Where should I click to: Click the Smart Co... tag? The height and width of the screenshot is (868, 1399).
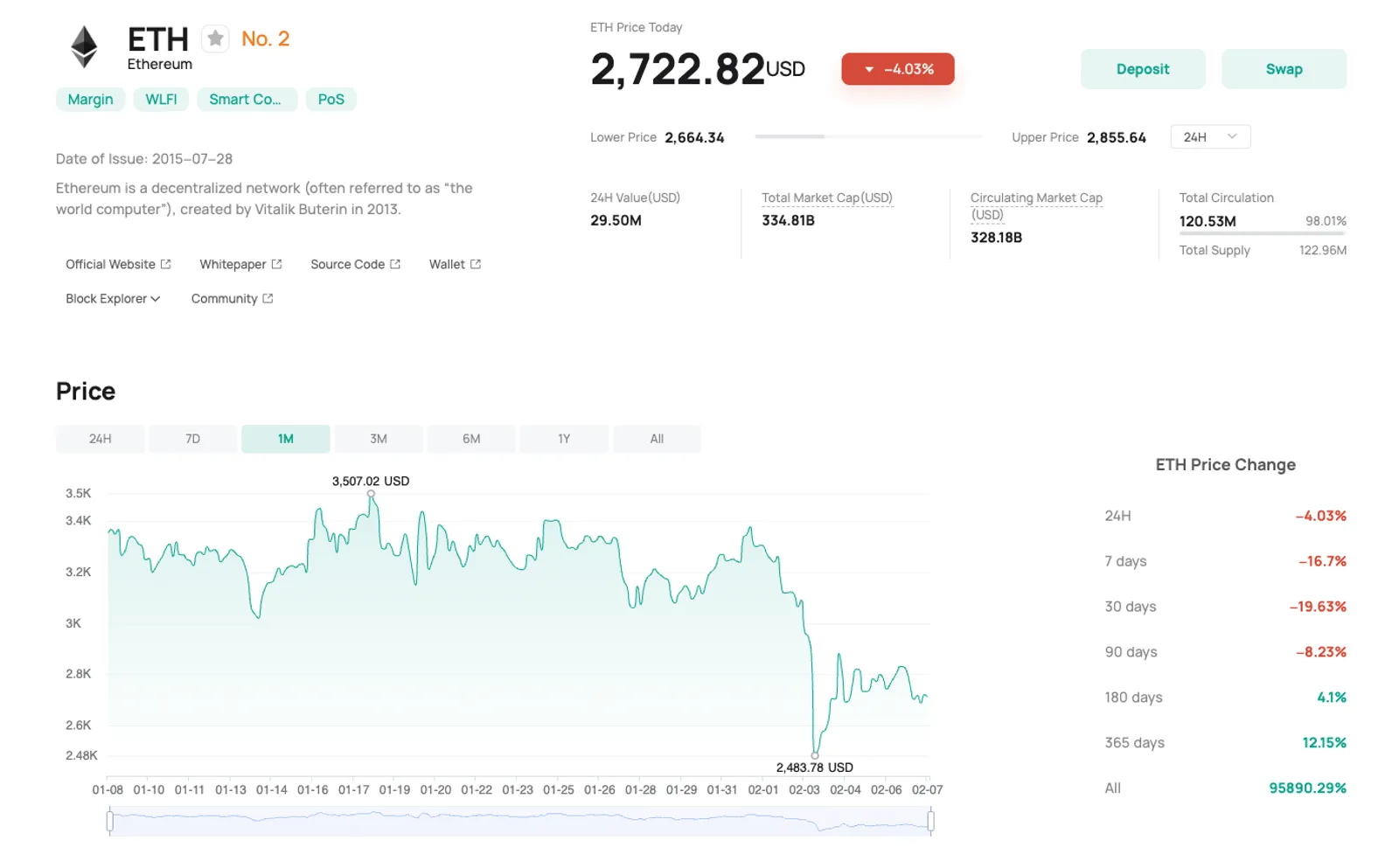[x=247, y=100]
